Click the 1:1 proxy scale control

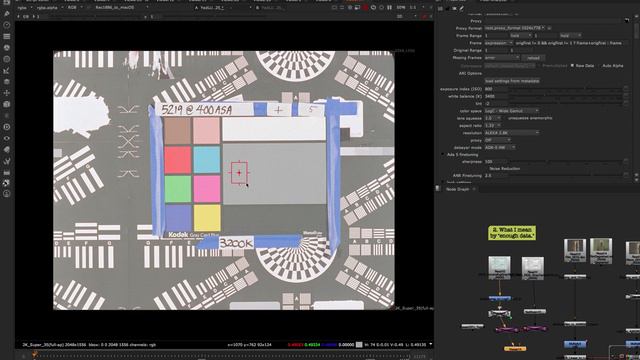(413, 8)
